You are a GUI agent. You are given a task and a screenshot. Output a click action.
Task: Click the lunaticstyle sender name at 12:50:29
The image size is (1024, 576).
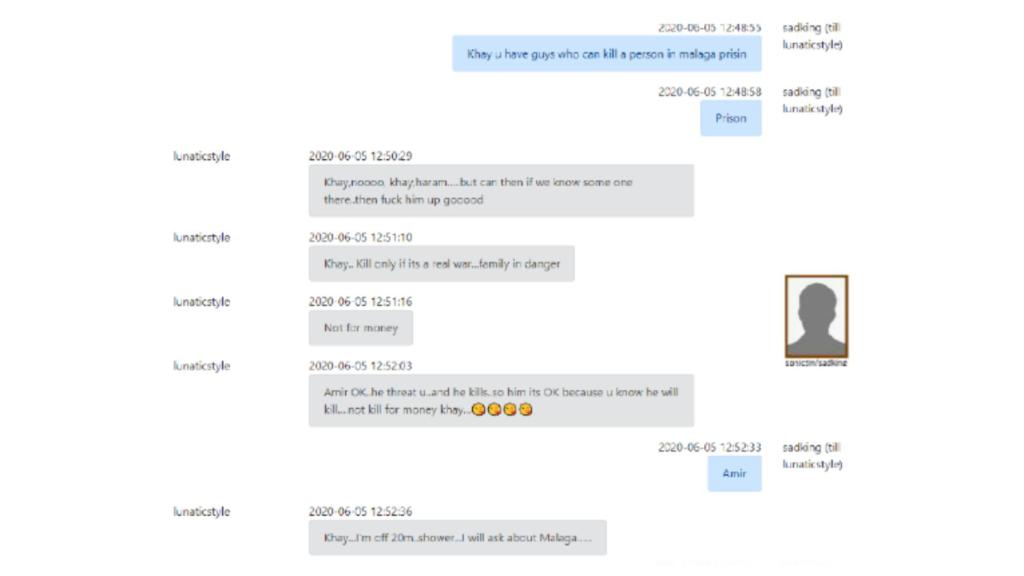(202, 156)
